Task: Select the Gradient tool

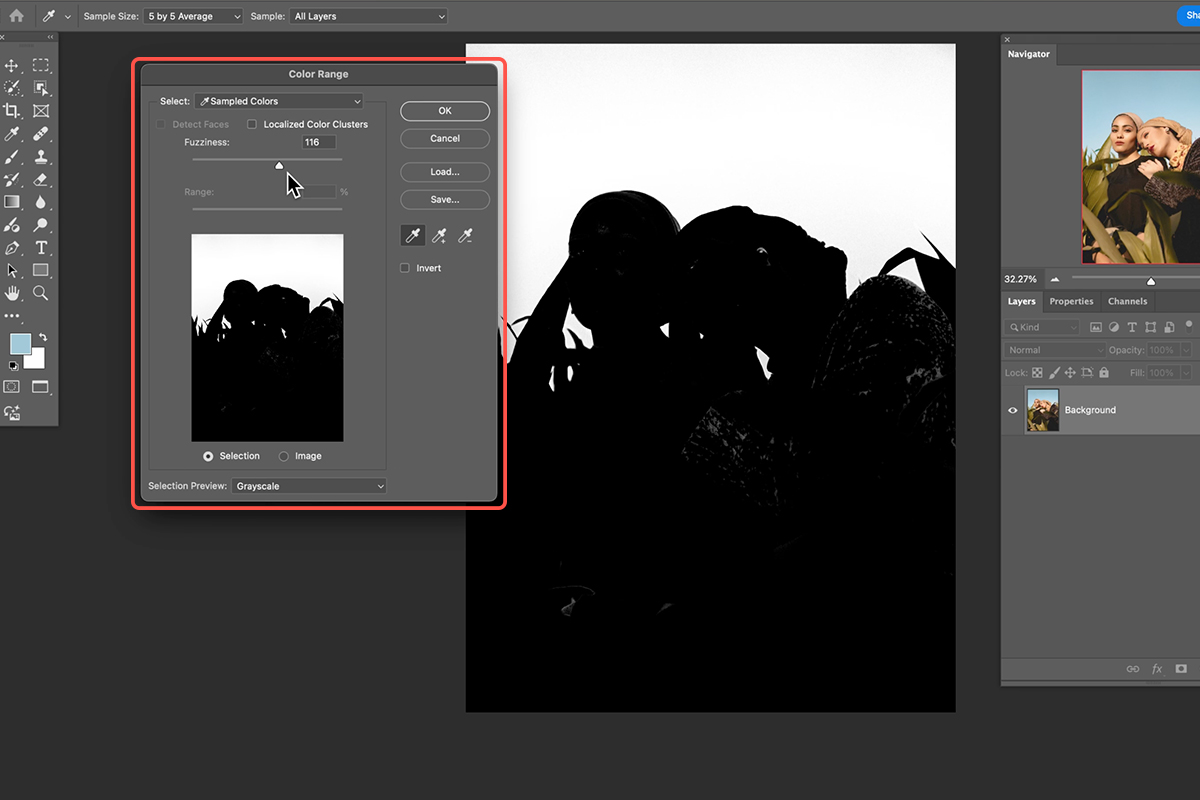Action: coord(13,200)
